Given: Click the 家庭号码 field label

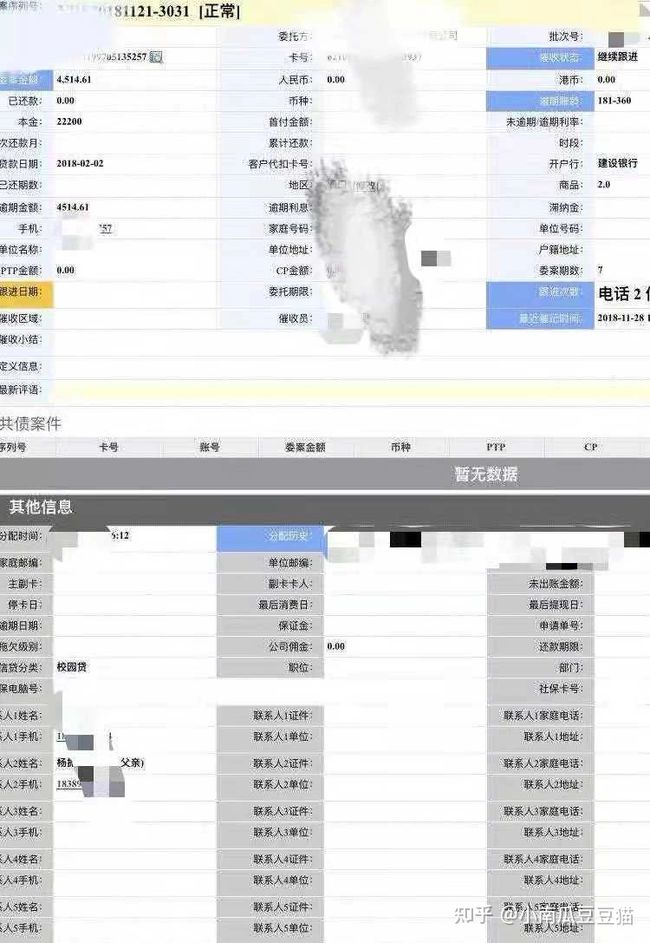Looking at the screenshot, I should (290, 229).
